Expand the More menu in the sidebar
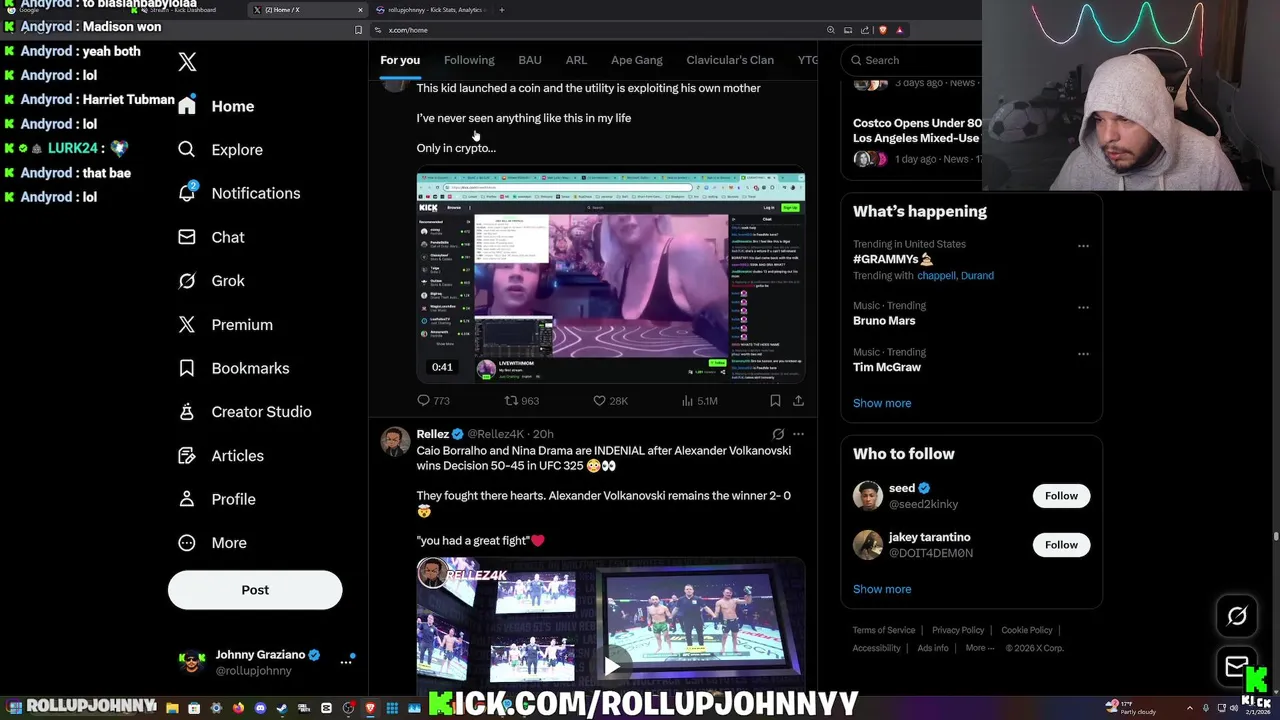The image size is (1280, 720). (212, 543)
